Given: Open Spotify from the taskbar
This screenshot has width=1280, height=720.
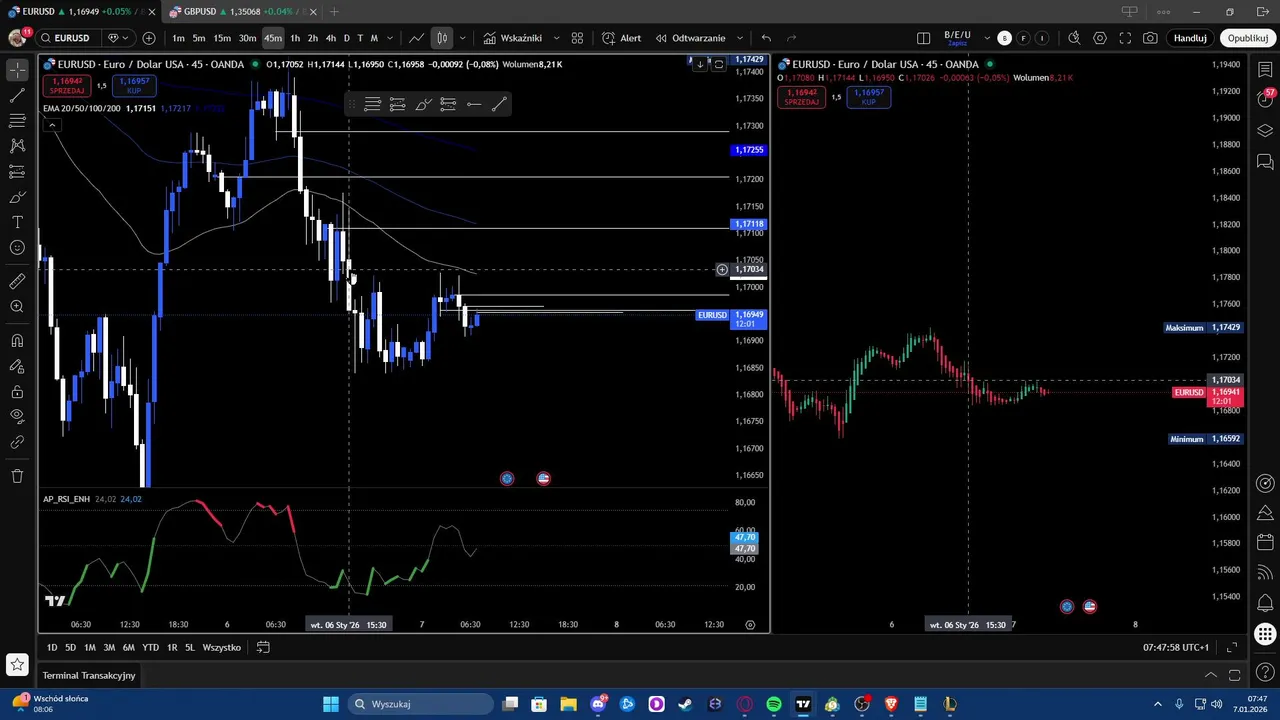Looking at the screenshot, I should [x=774, y=704].
